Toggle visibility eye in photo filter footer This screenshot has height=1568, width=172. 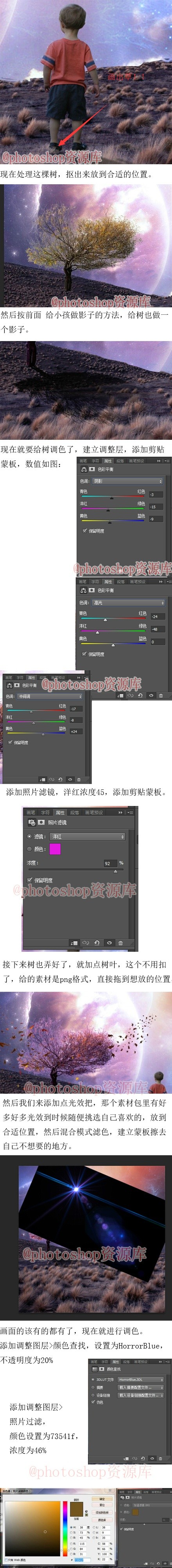pos(109,942)
